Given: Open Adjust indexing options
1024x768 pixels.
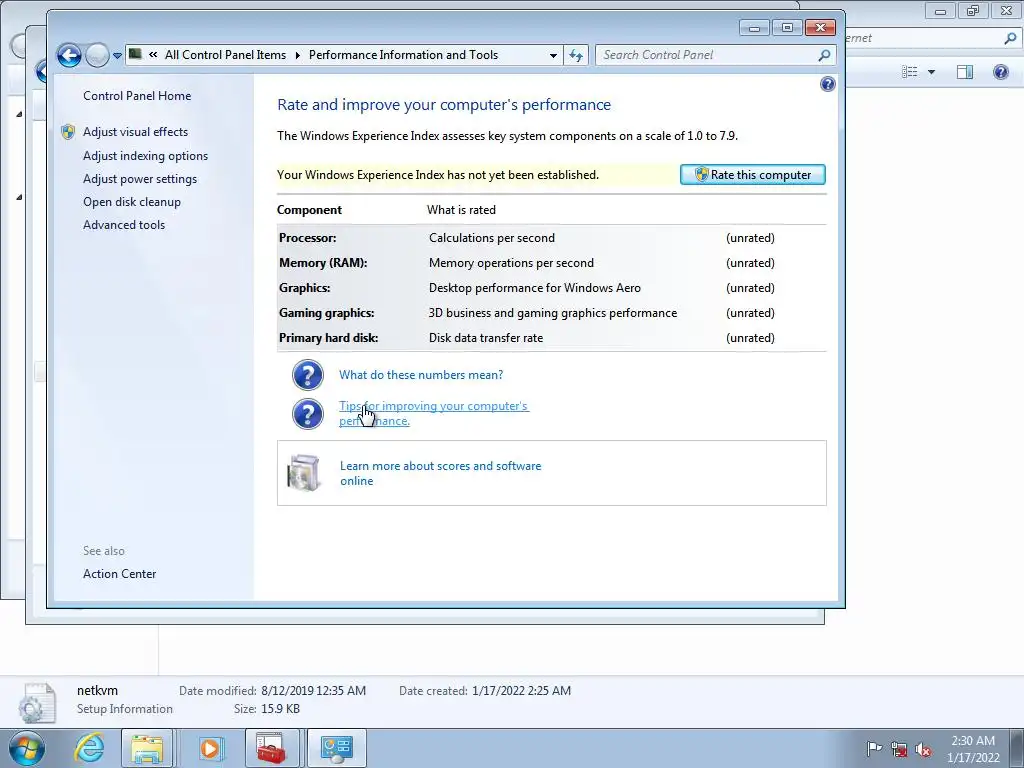Looking at the screenshot, I should coord(145,156).
